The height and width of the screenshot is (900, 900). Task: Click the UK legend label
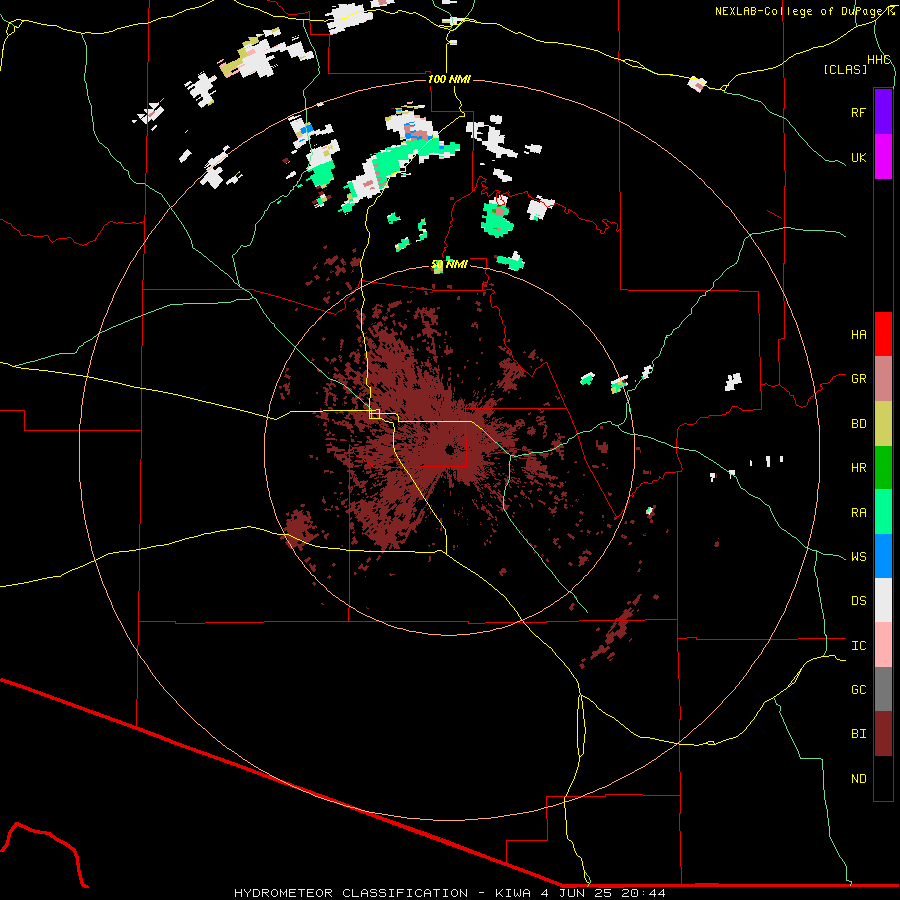pyautogui.click(x=858, y=157)
